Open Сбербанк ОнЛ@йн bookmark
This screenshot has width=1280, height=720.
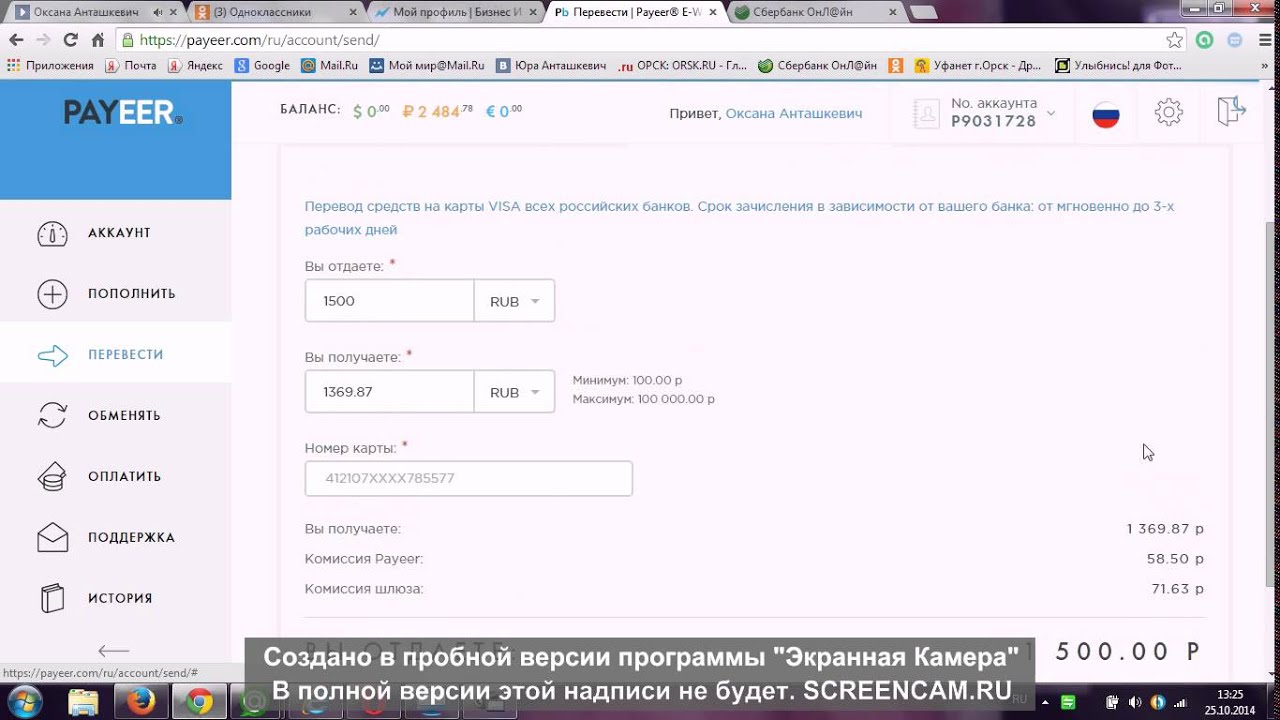click(818, 66)
